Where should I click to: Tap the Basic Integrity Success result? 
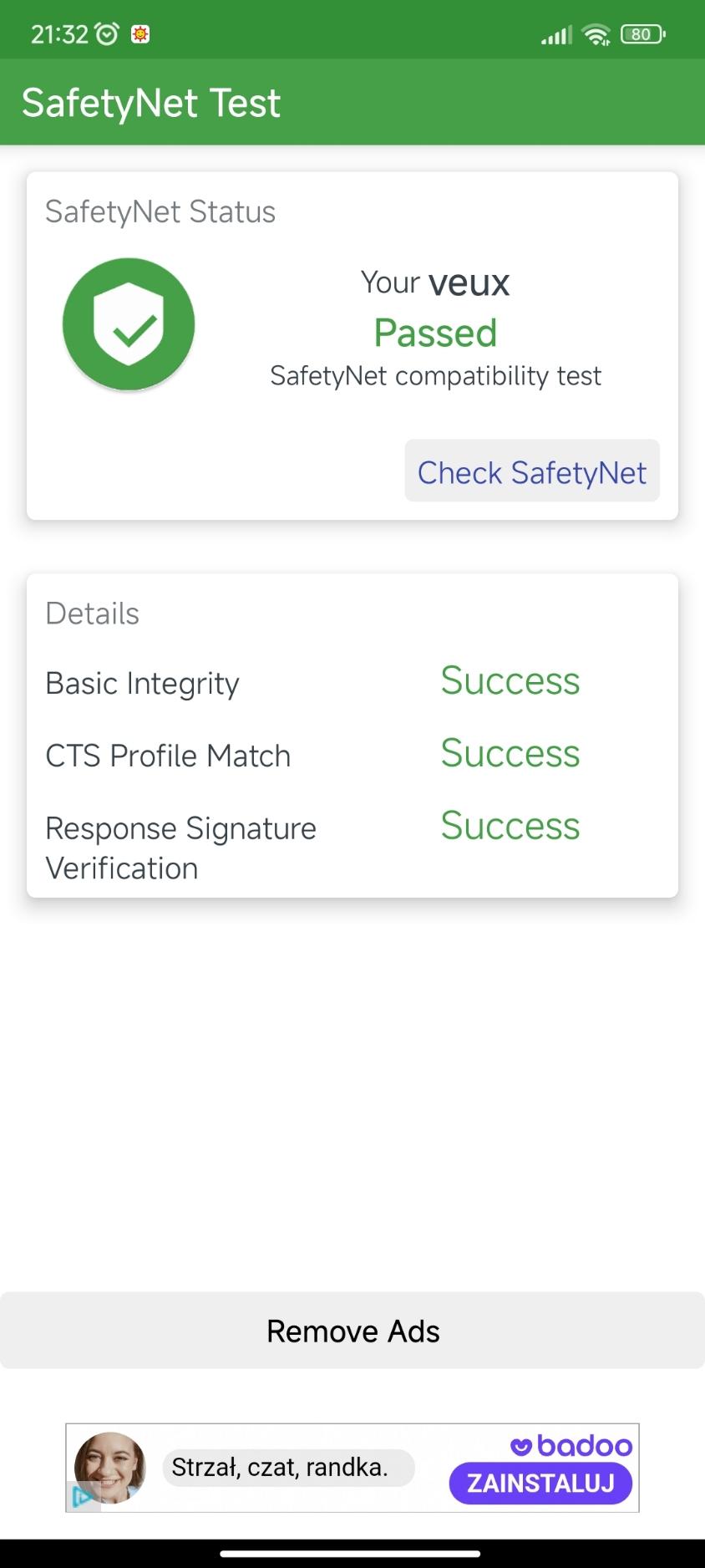tap(510, 680)
